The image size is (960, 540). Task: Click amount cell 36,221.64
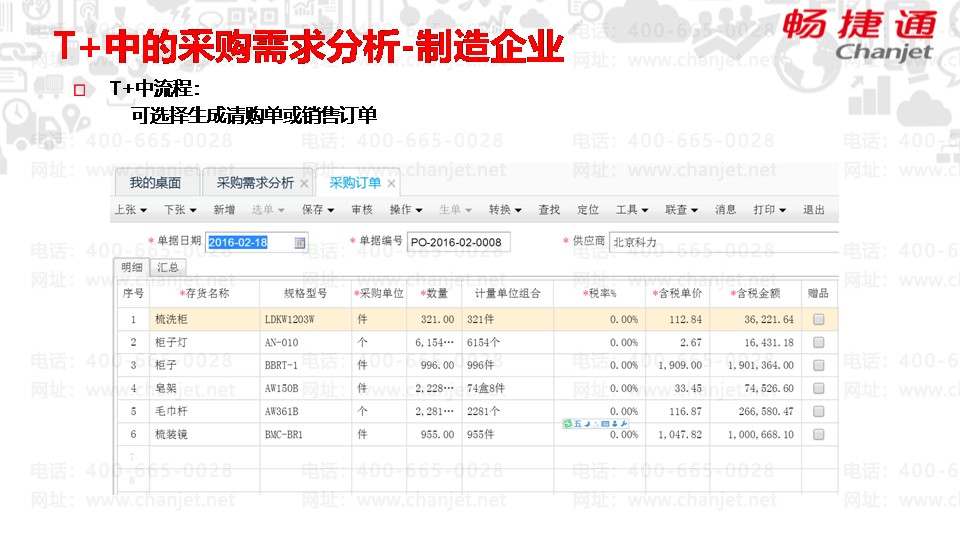coord(756,319)
